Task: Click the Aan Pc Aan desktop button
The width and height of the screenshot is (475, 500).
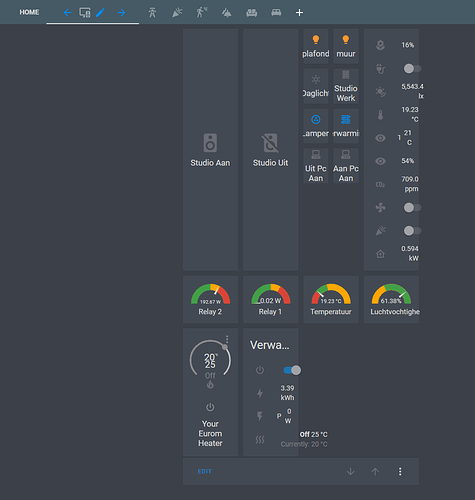Action: (346, 166)
